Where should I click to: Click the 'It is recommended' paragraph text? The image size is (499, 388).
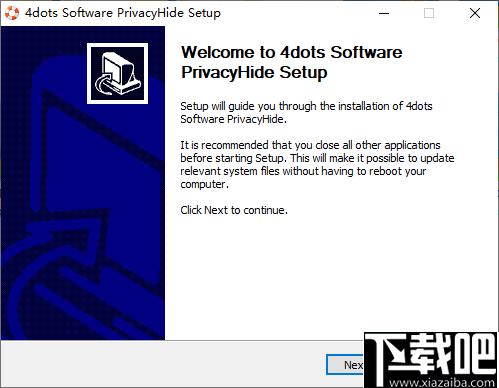coord(317,164)
